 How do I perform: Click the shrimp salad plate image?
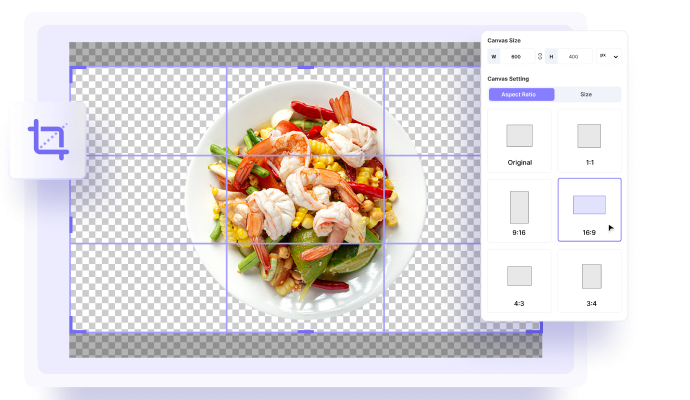305,195
